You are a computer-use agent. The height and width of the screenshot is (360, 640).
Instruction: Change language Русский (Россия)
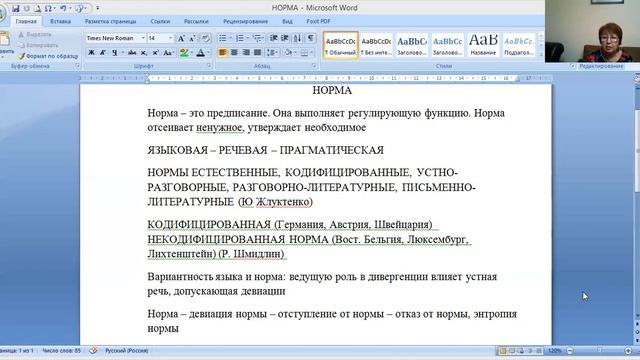click(127, 351)
